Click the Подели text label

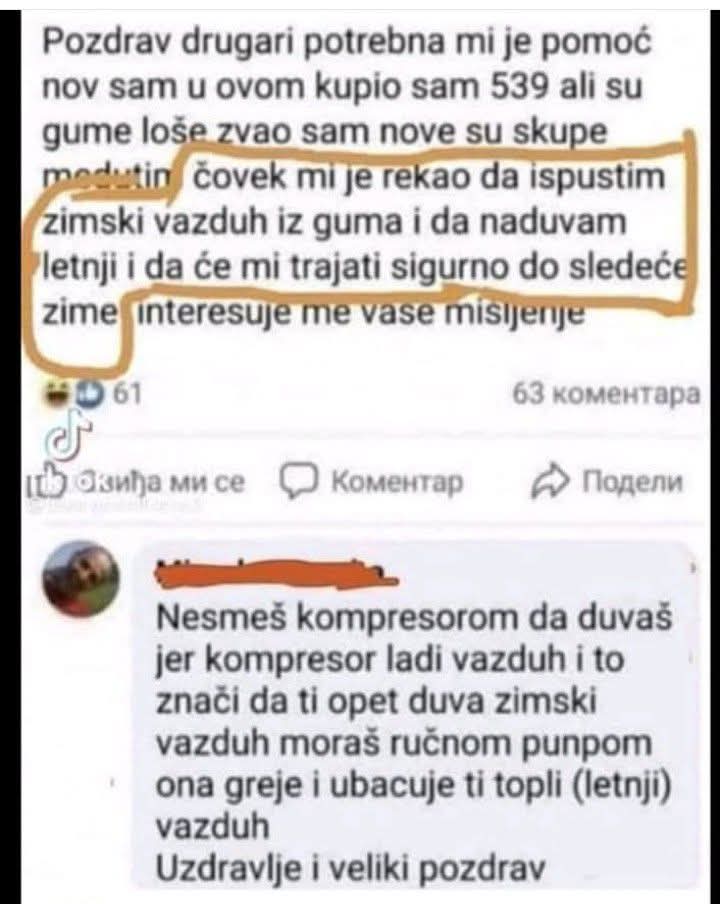[633, 482]
